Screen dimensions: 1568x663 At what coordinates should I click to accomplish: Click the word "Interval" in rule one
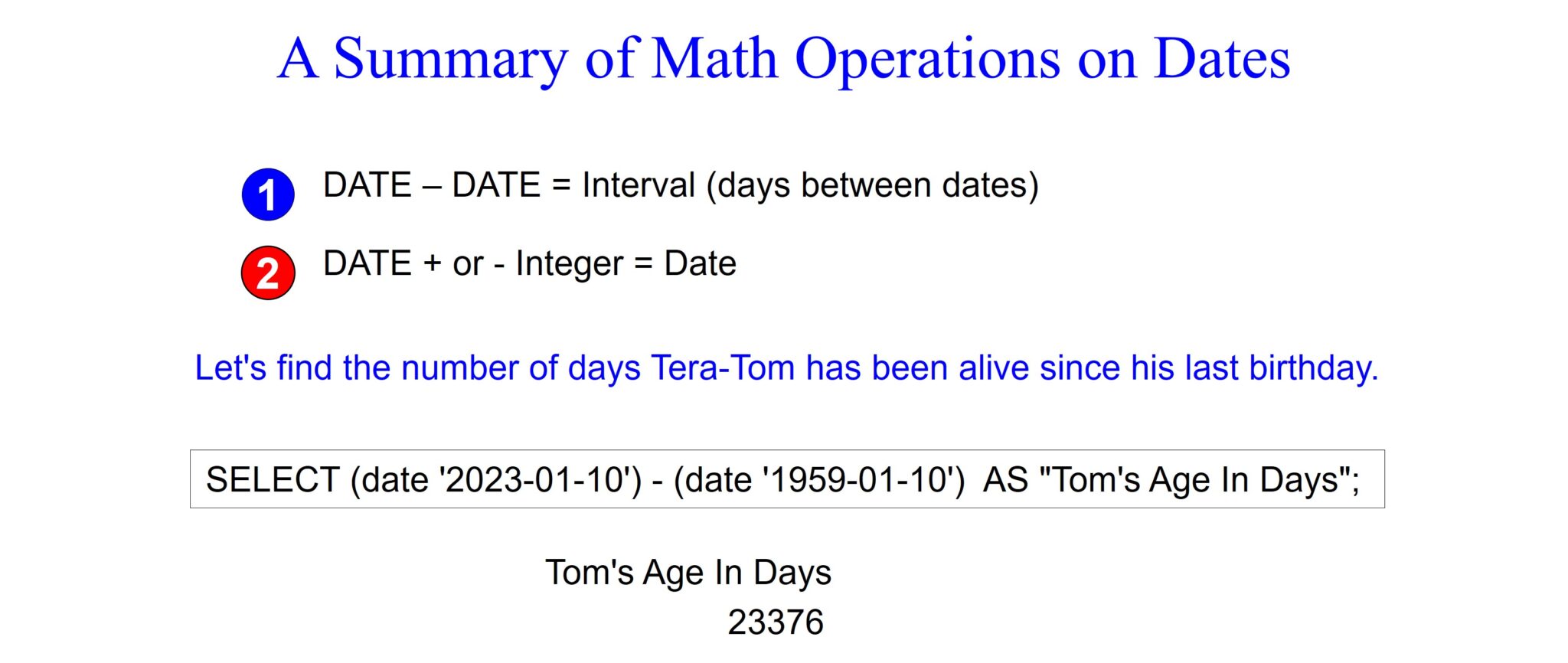click(x=639, y=185)
